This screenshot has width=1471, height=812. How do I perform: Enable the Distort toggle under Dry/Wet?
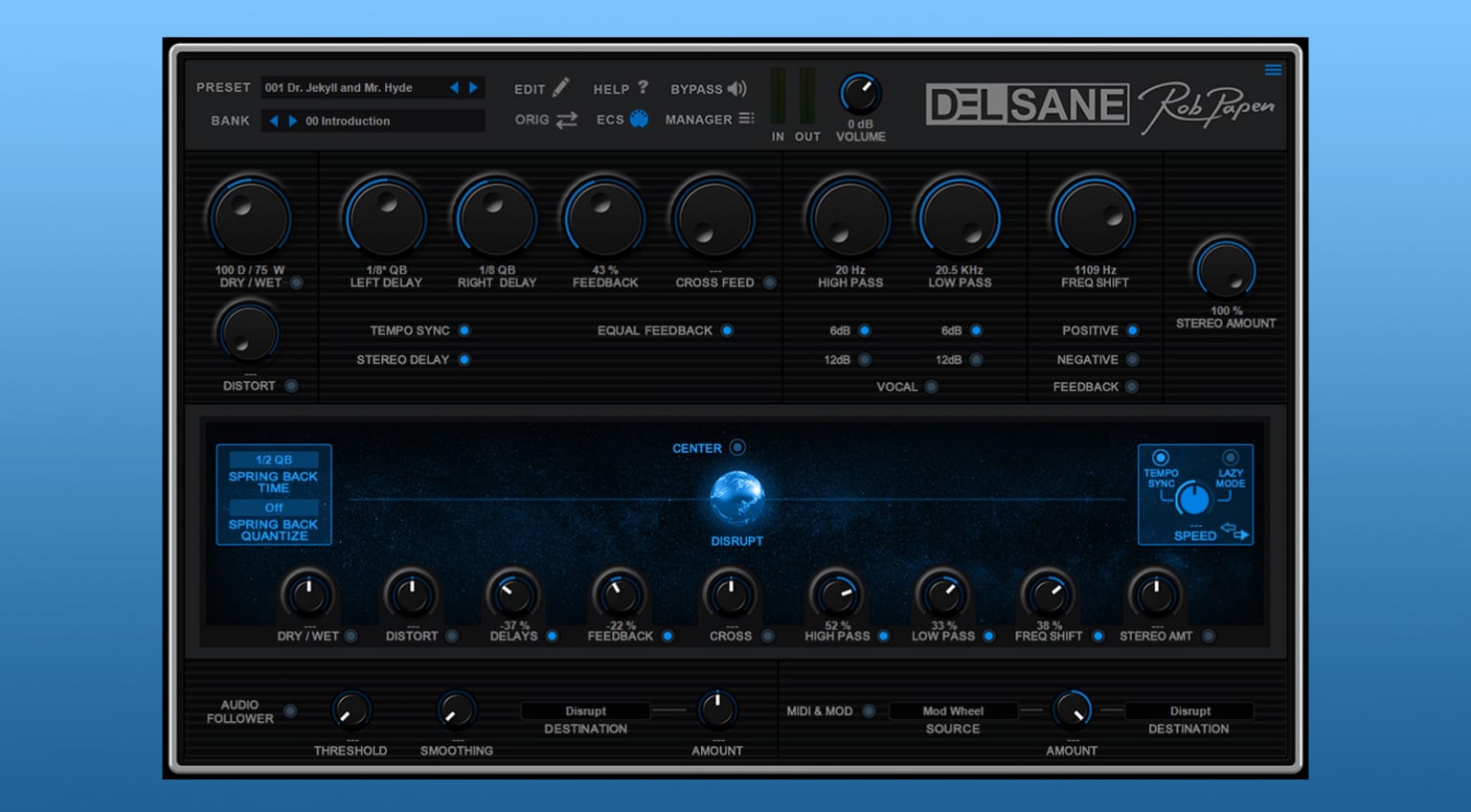pos(291,386)
